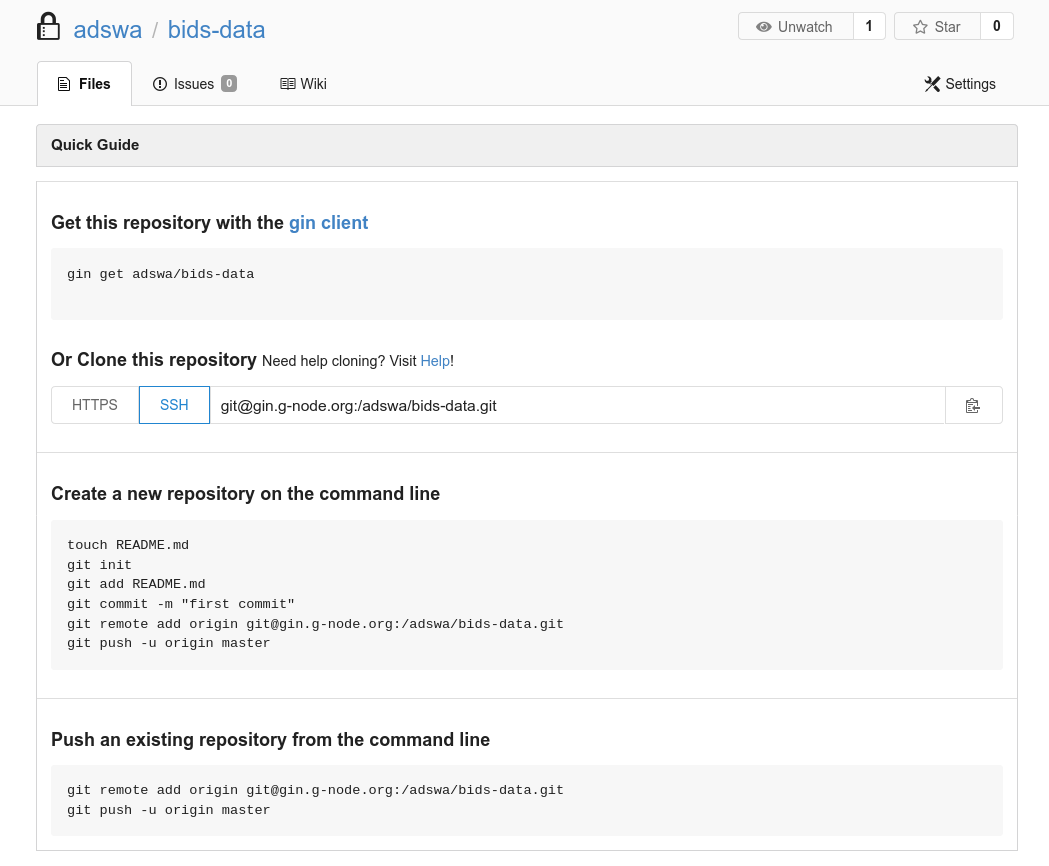This screenshot has width=1049, height=866.
Task: Select SSH clone protocol
Action: pyautogui.click(x=174, y=405)
